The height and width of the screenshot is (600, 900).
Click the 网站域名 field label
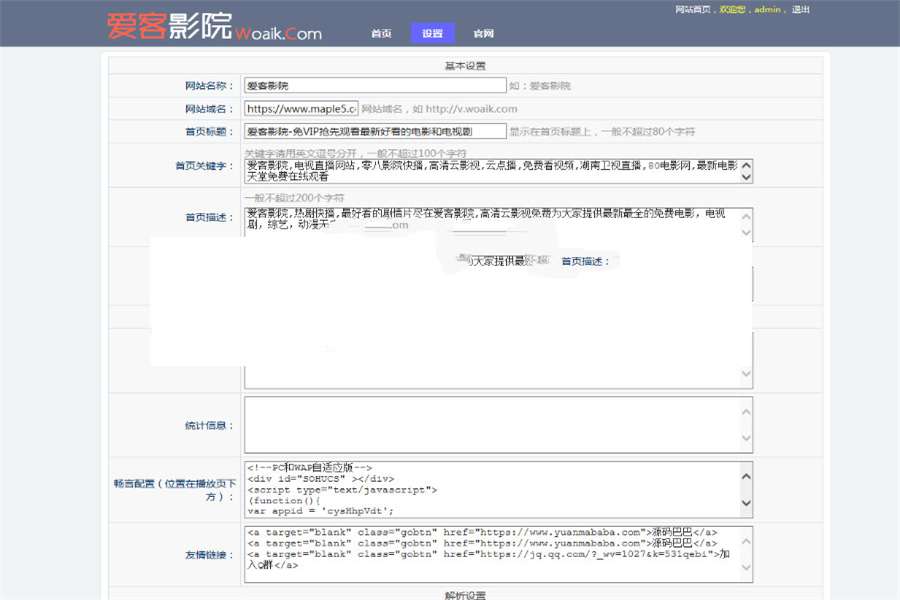210,109
